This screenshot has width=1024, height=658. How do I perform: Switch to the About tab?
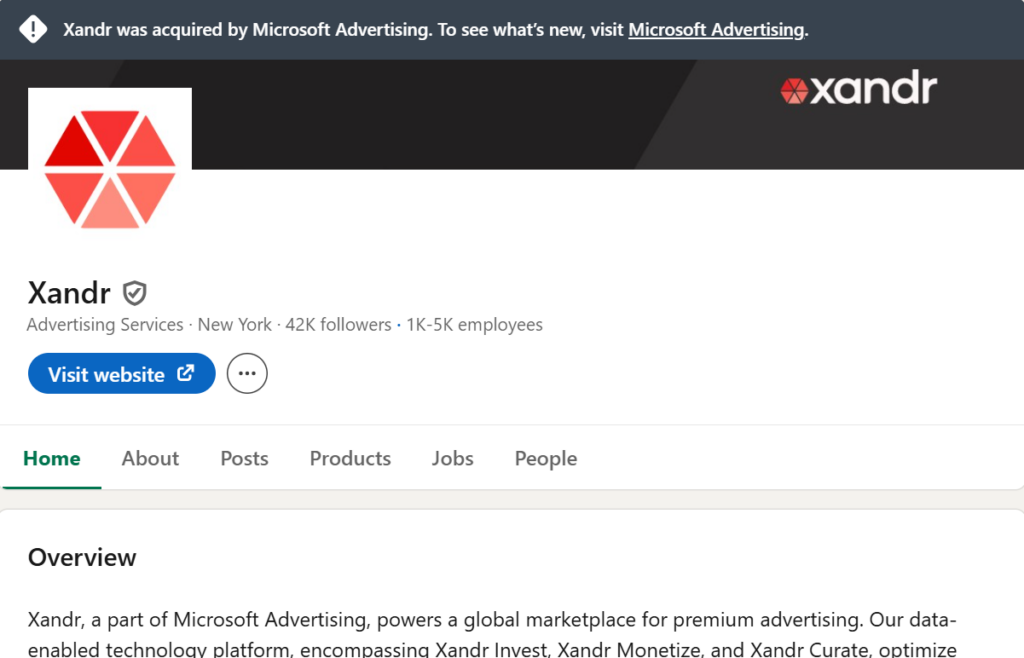coord(150,458)
